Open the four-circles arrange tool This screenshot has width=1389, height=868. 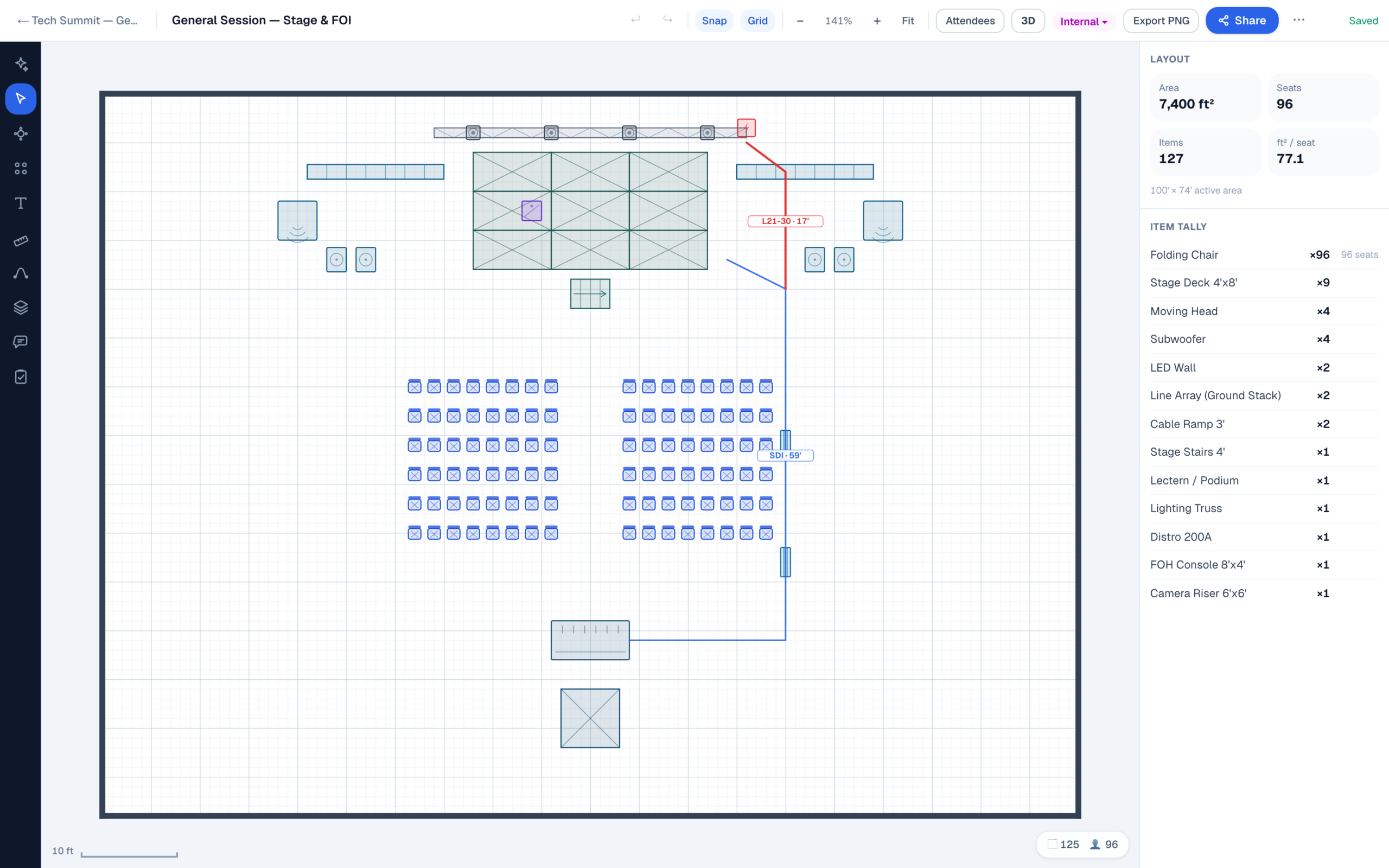[21, 168]
